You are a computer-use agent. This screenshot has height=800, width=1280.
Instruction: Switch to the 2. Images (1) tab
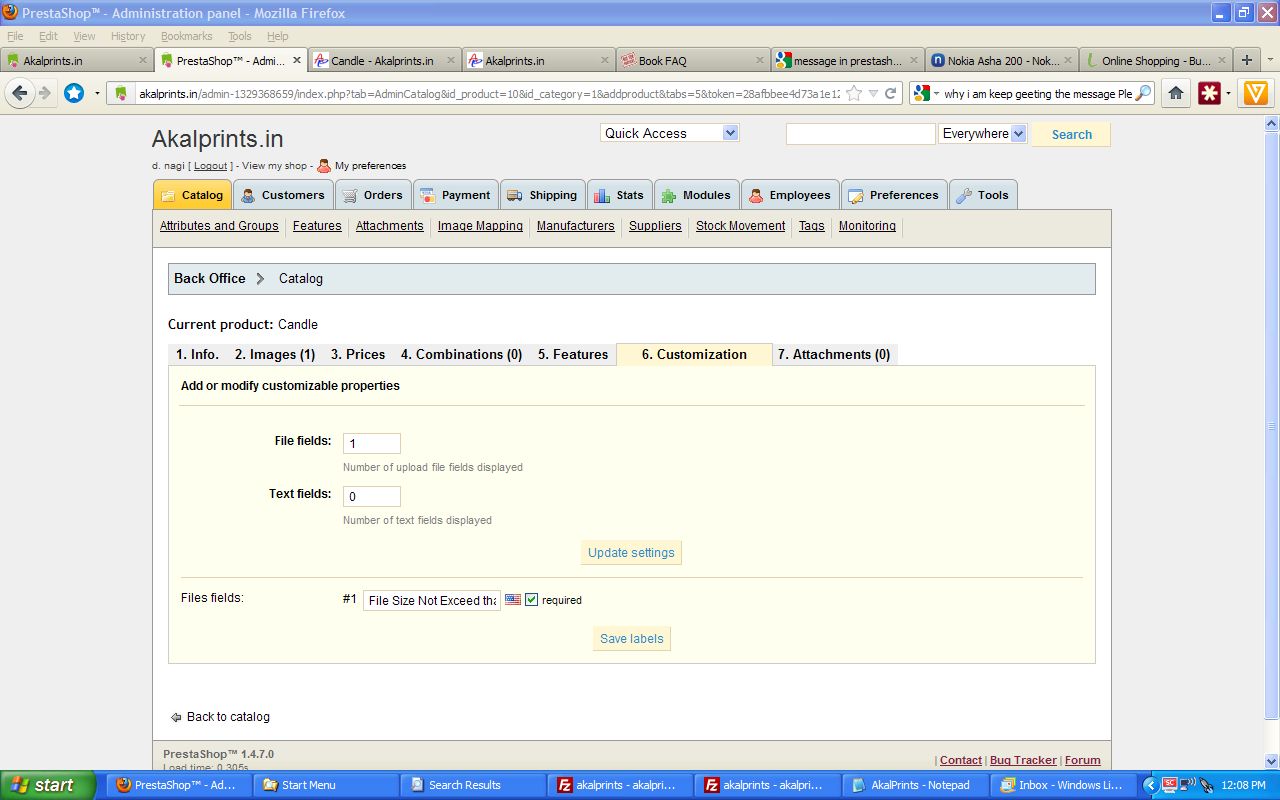click(x=275, y=354)
